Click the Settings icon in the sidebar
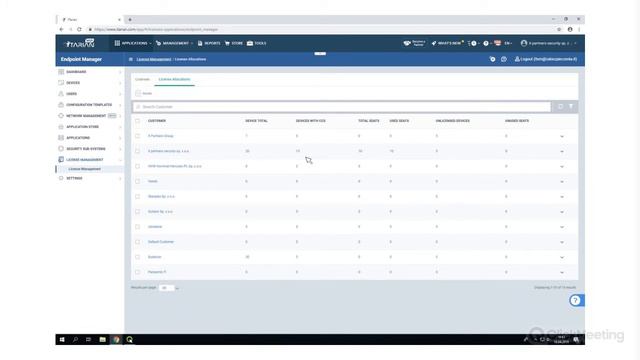 pos(61,178)
